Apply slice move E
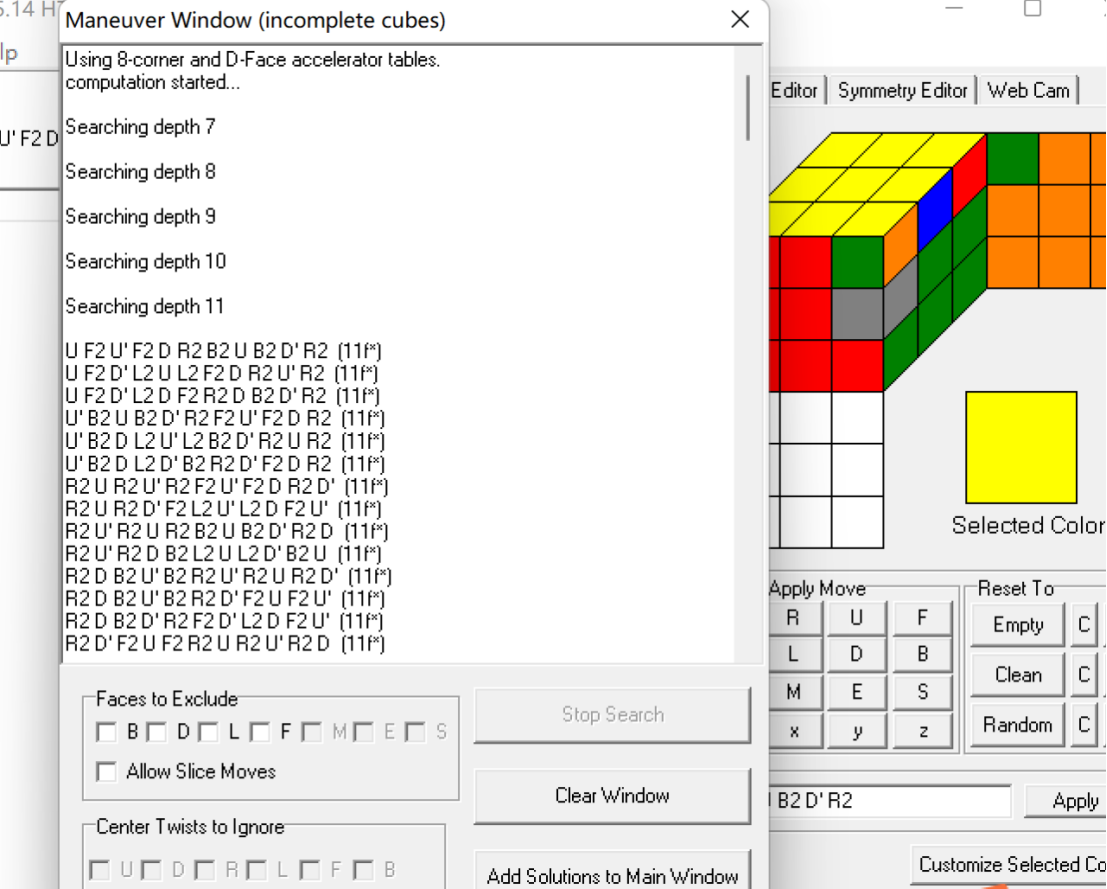The height and width of the screenshot is (889, 1107). (x=856, y=692)
